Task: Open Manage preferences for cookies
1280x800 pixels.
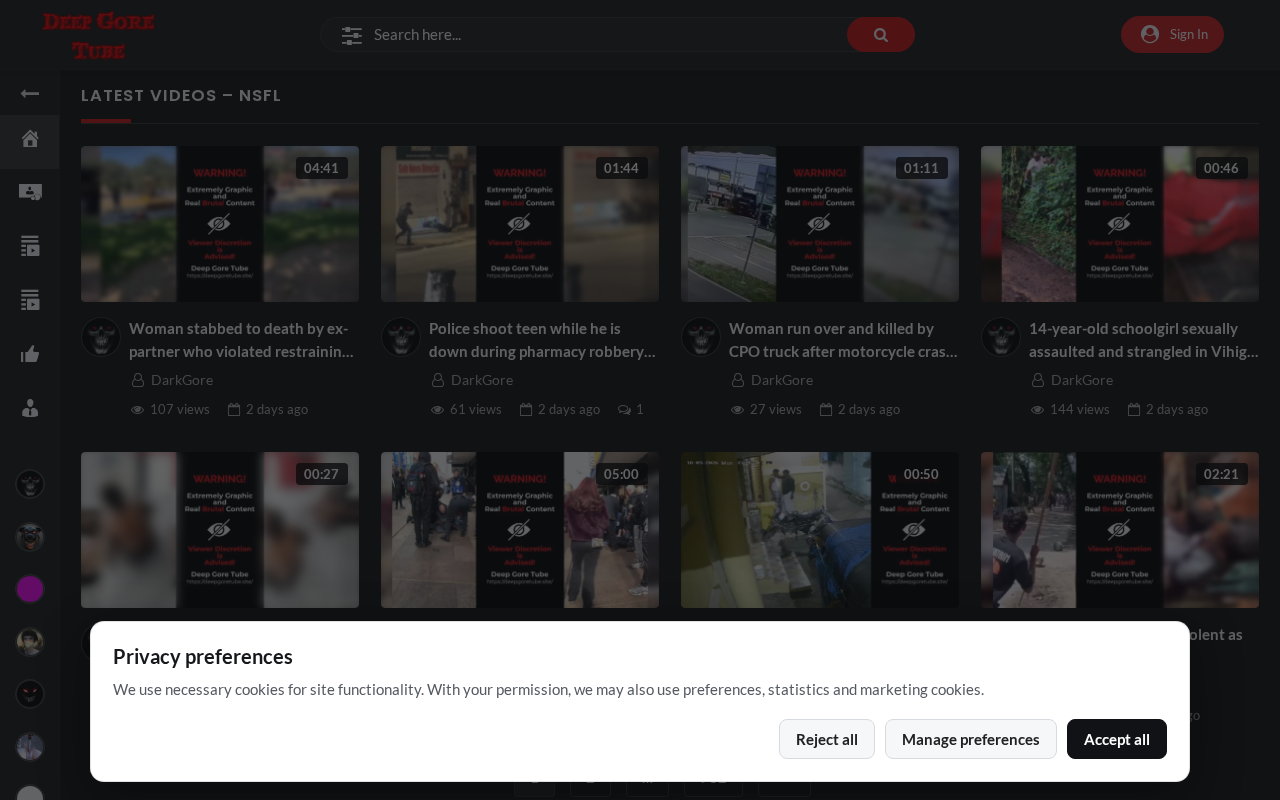Action: tap(971, 739)
